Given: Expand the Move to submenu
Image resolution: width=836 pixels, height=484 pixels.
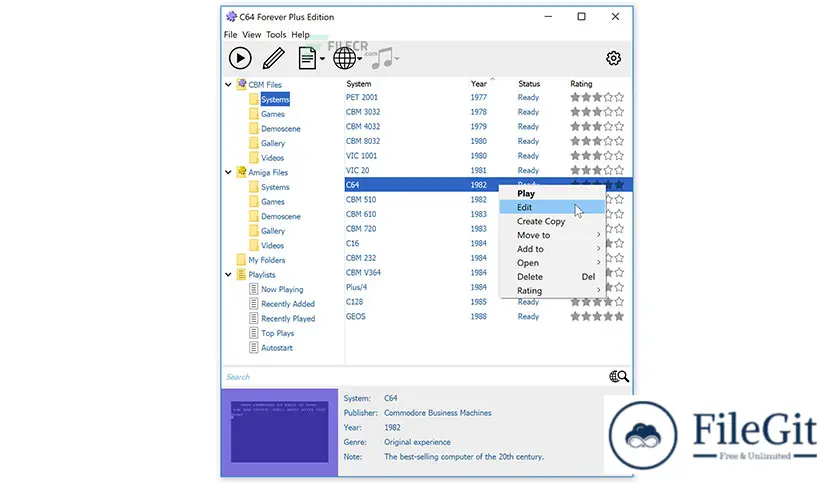Looking at the screenshot, I should tap(552, 235).
